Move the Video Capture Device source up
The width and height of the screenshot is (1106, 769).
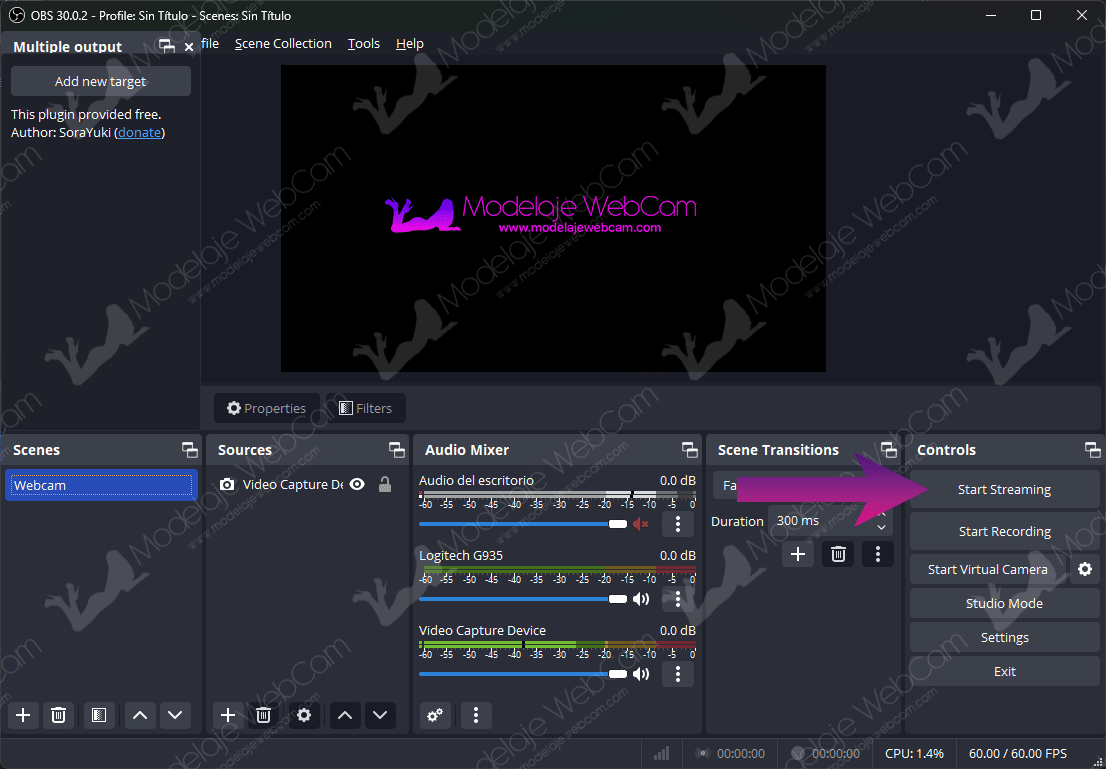(x=344, y=715)
